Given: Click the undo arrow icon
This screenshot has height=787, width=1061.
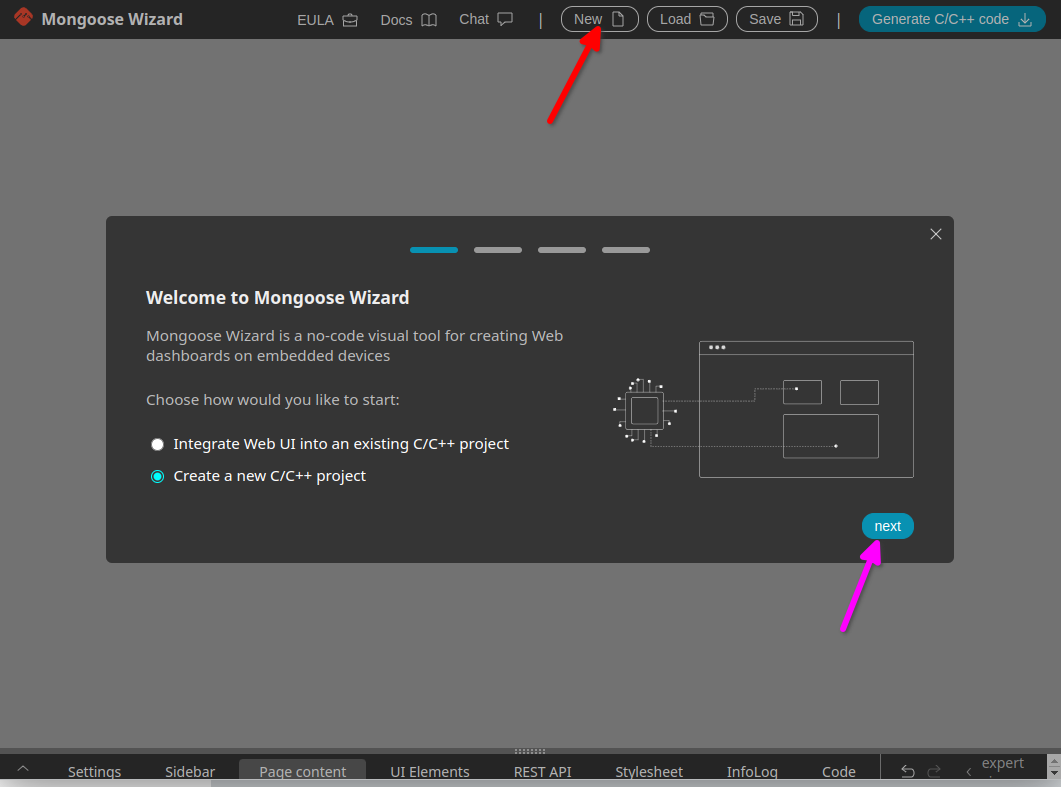Looking at the screenshot, I should click(x=908, y=771).
